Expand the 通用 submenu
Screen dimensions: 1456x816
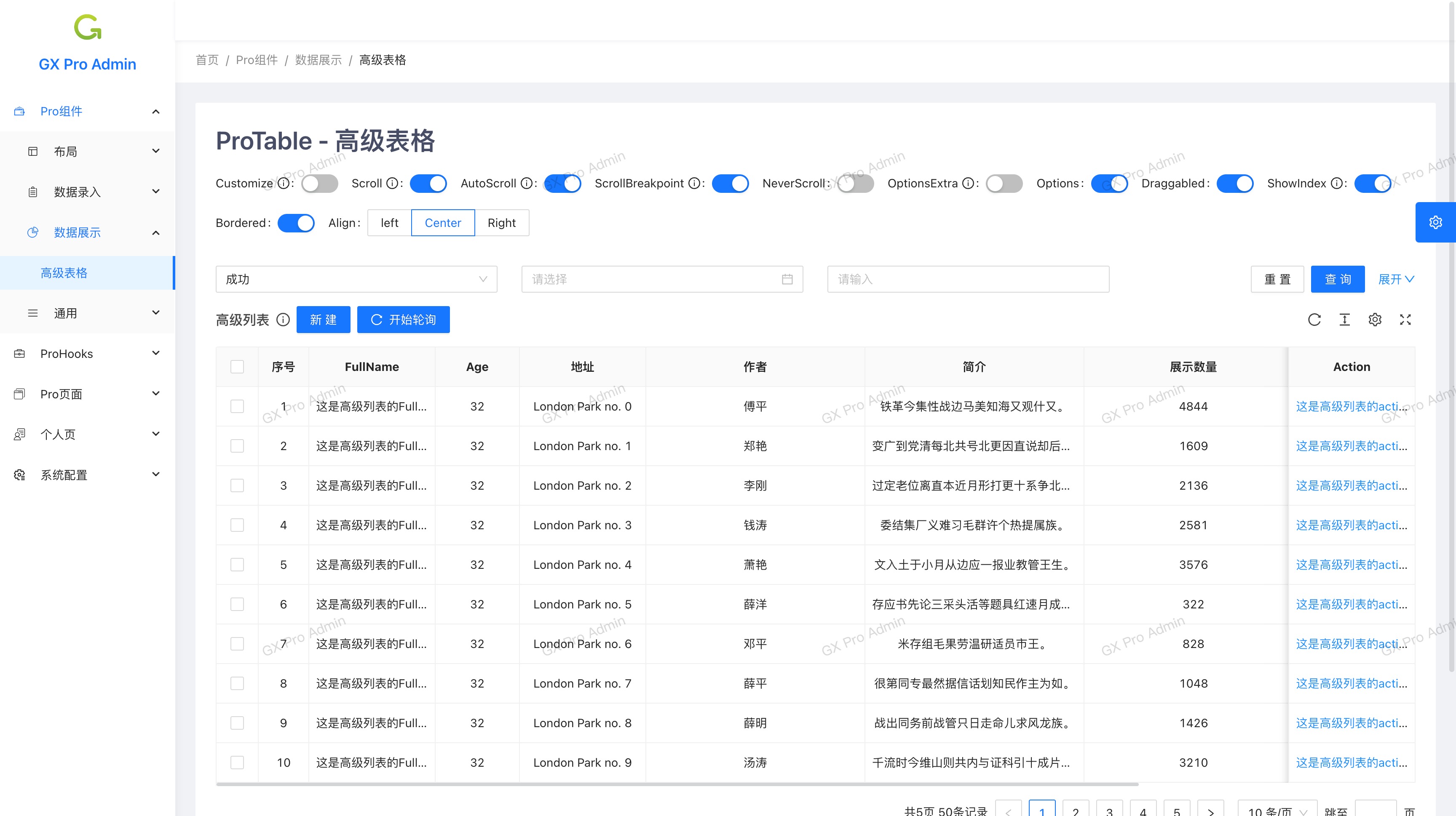156,313
